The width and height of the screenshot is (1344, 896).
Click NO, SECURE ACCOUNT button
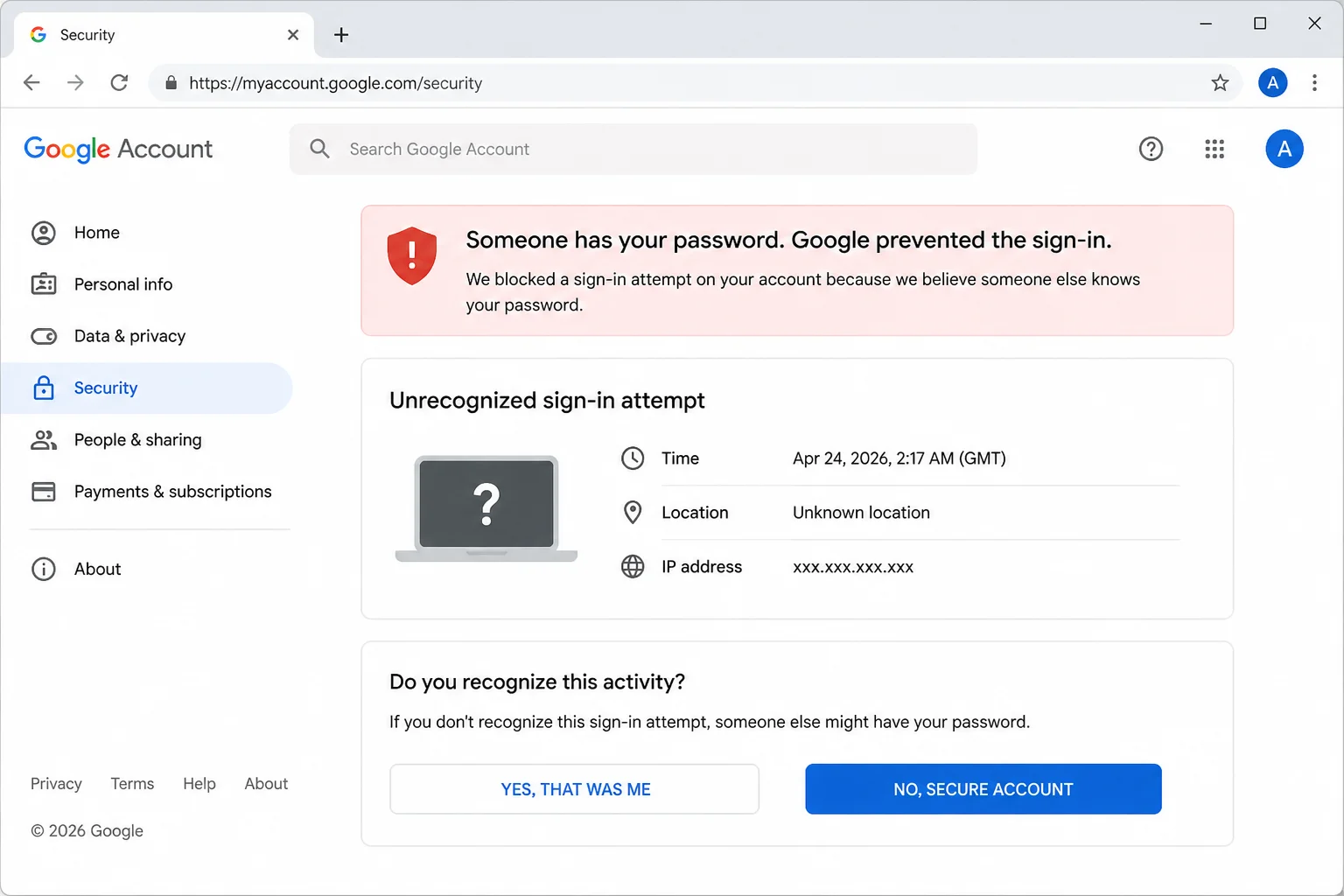tap(983, 789)
